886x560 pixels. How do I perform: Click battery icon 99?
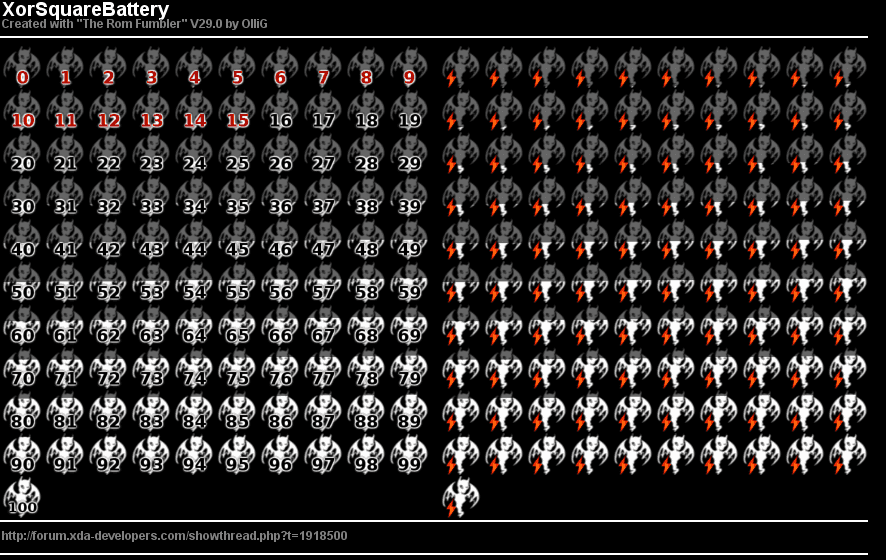coord(409,454)
